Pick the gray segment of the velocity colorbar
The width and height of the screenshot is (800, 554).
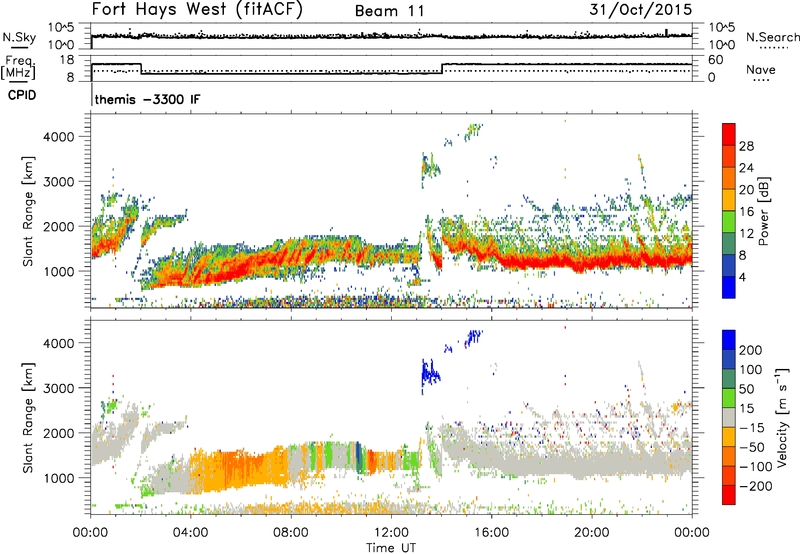729,417
